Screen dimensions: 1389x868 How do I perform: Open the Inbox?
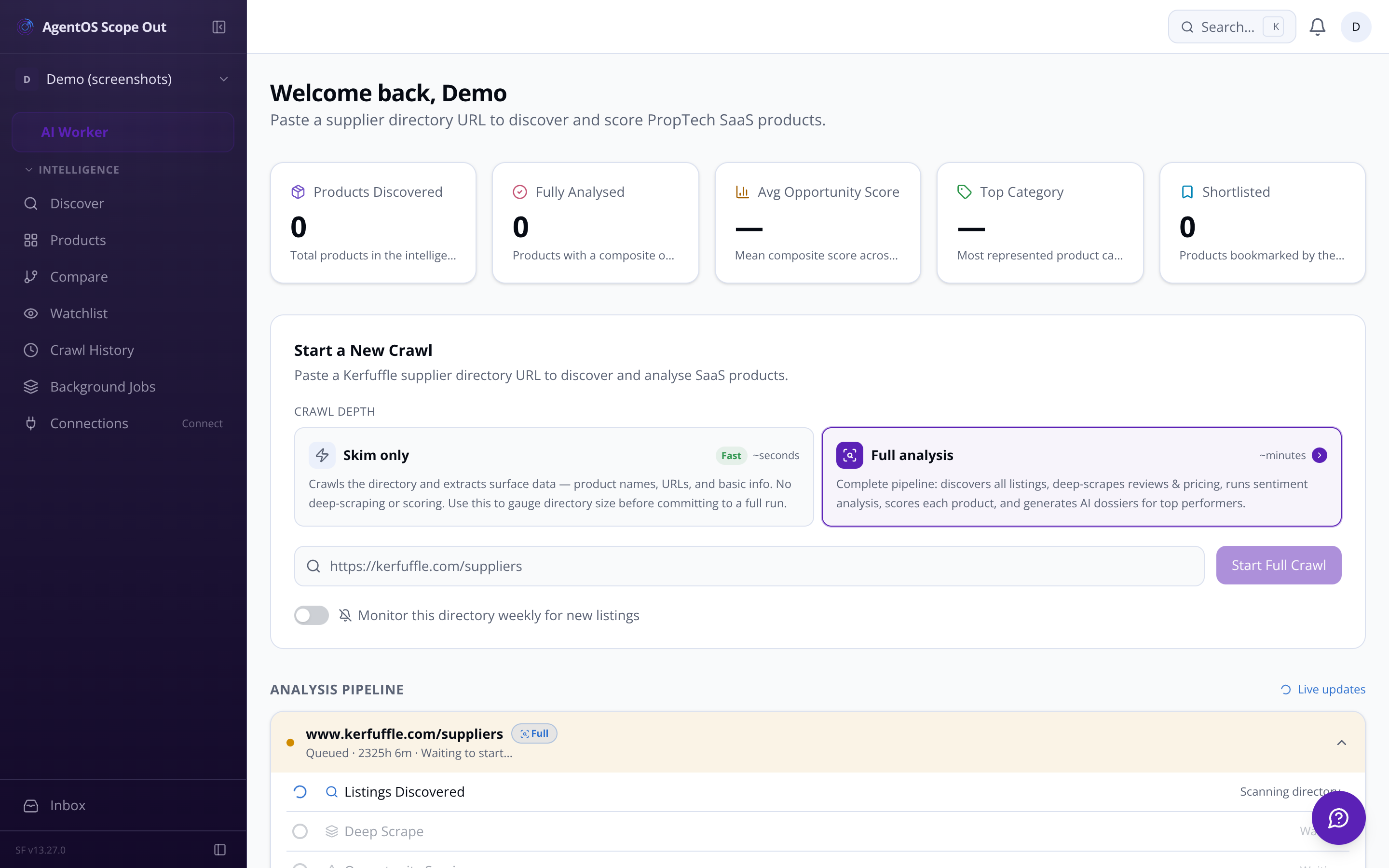tap(123, 805)
